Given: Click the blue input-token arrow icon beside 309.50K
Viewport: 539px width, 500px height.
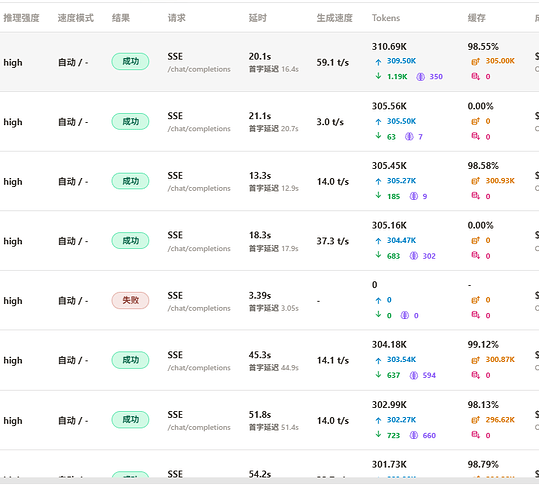Looking at the screenshot, I should [378, 62].
